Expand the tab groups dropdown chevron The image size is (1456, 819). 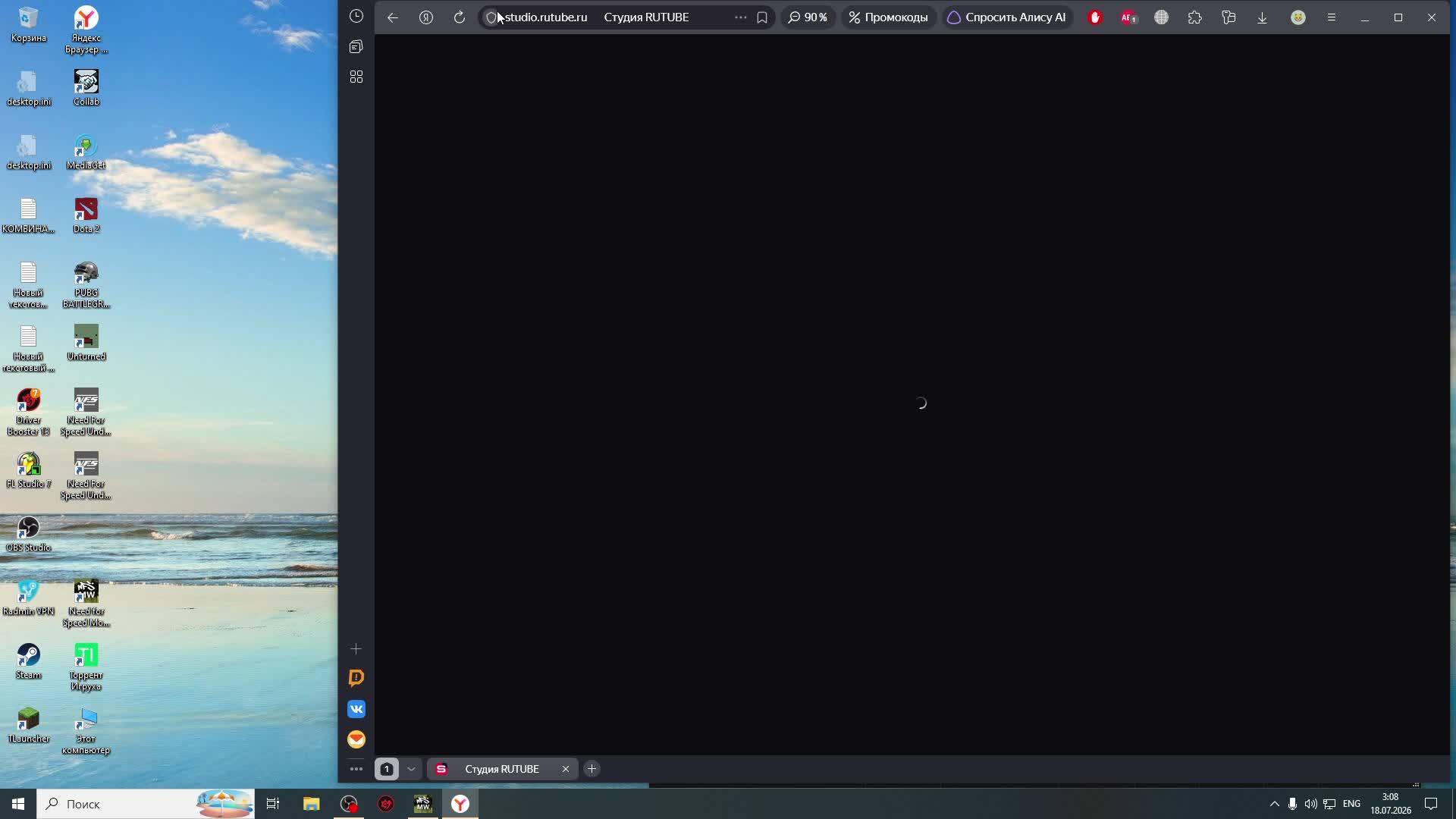(x=411, y=769)
